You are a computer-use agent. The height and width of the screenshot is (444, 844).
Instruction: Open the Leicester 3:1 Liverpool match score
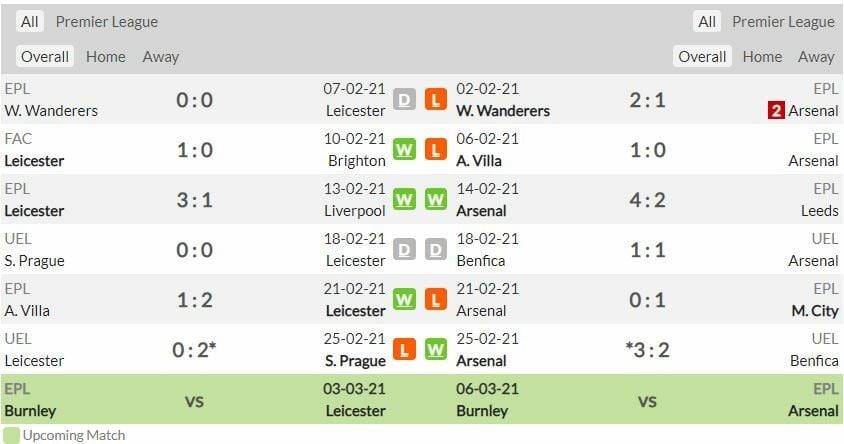coord(194,200)
